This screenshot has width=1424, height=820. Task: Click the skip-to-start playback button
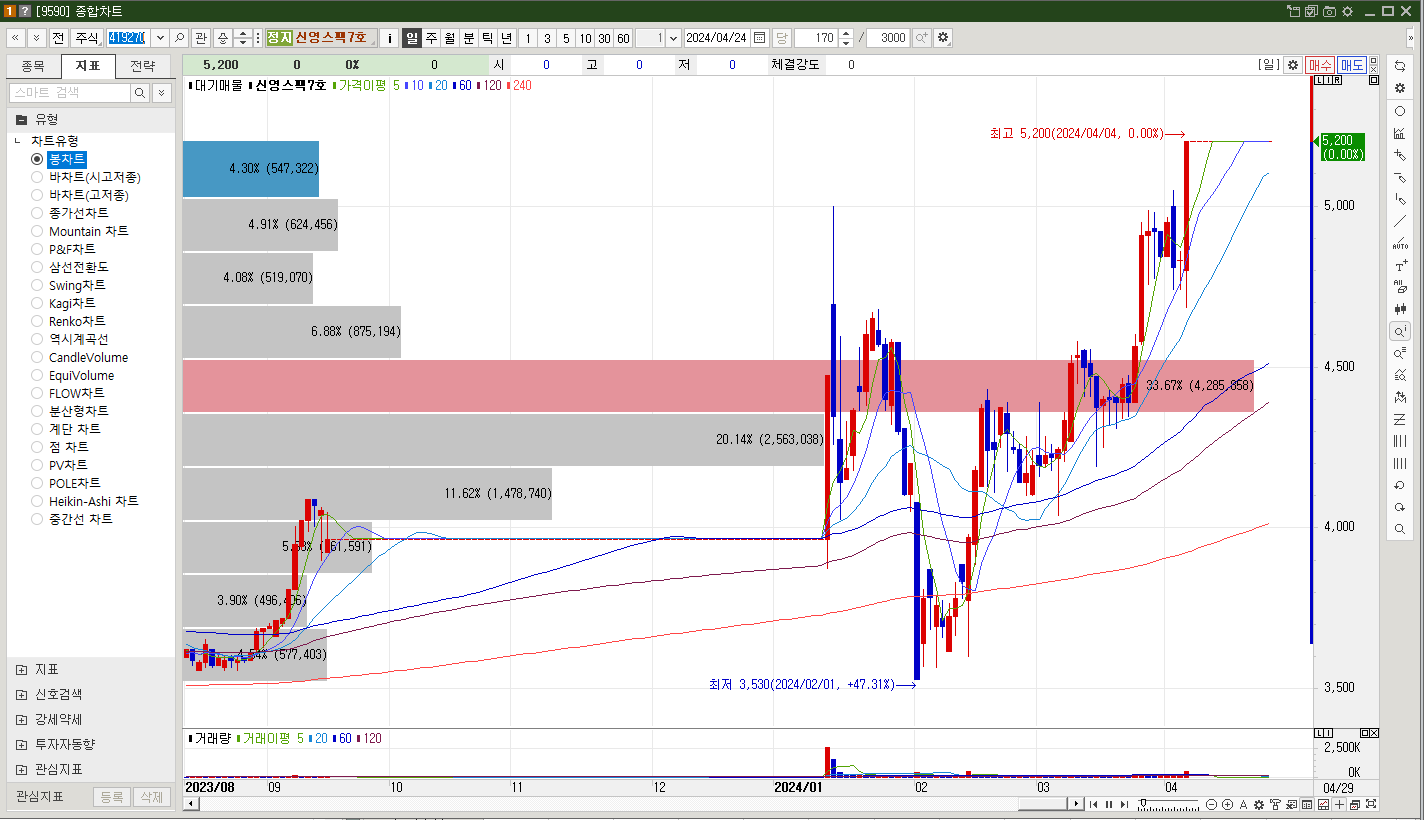coord(1093,804)
